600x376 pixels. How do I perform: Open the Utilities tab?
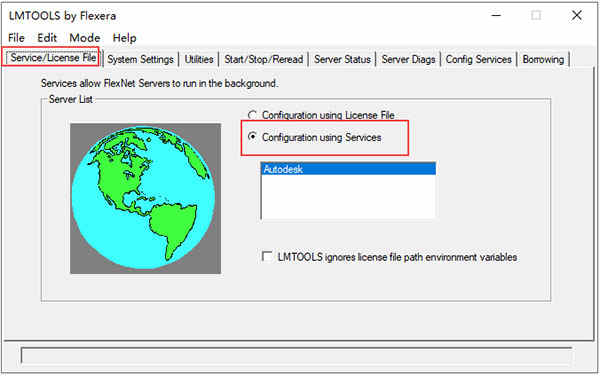click(199, 59)
